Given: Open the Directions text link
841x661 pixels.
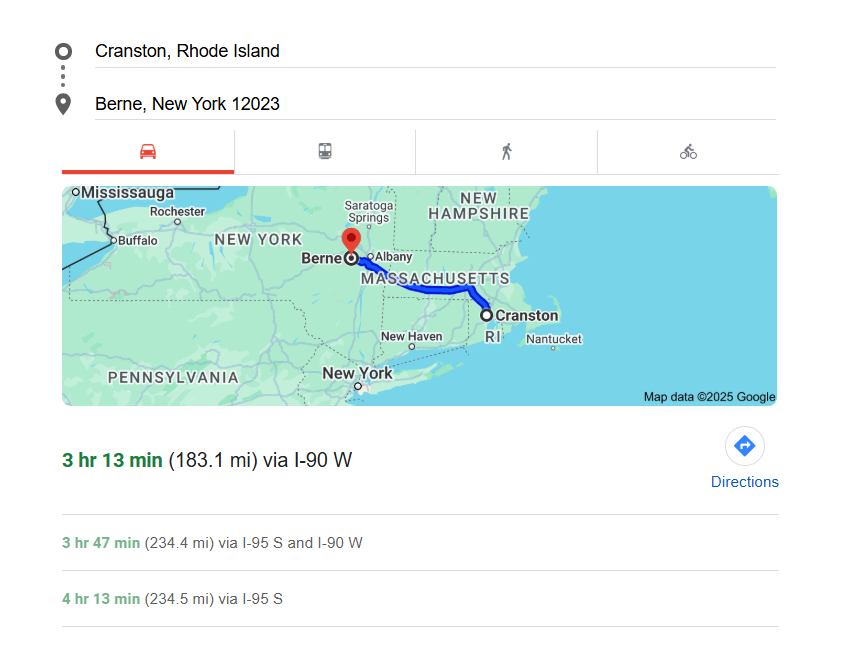Looking at the screenshot, I should (744, 482).
